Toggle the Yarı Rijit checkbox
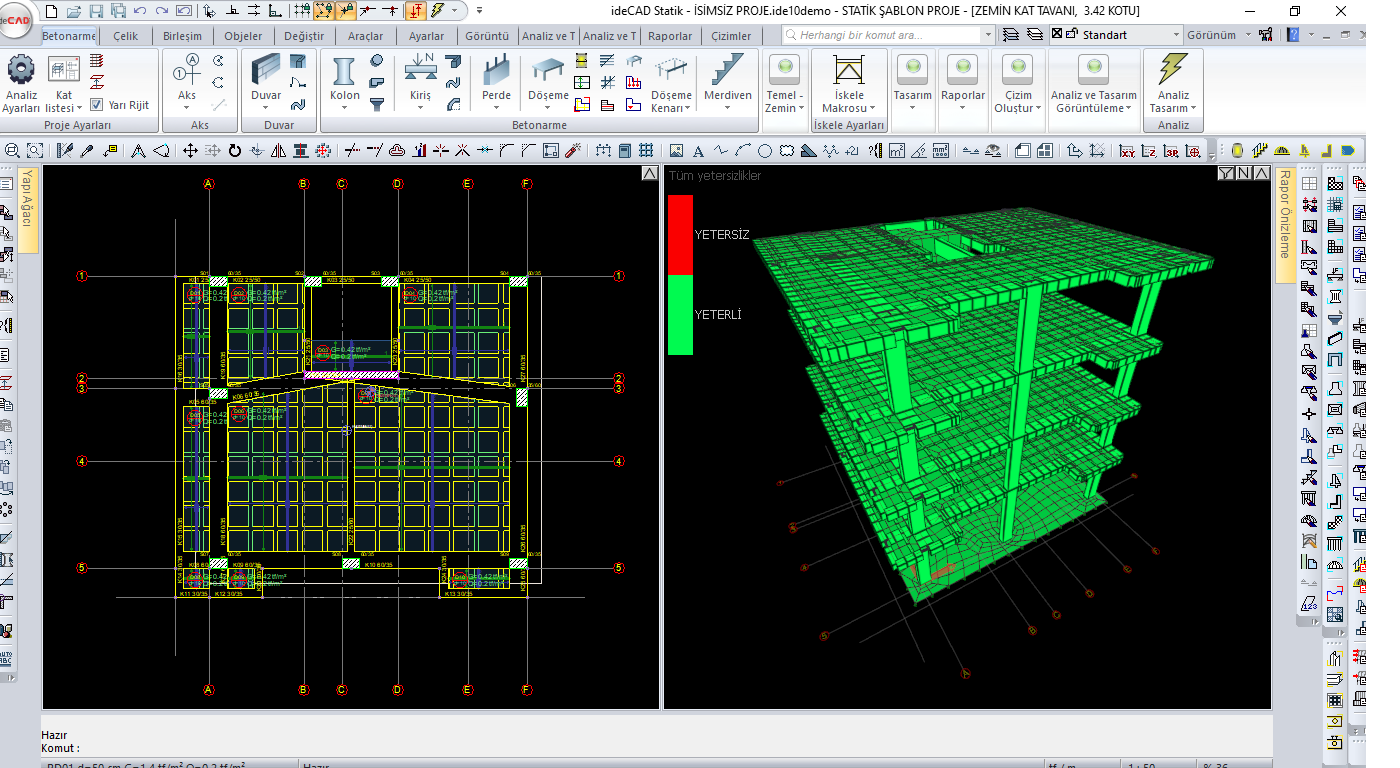1400x768 pixels. pyautogui.click(x=97, y=105)
